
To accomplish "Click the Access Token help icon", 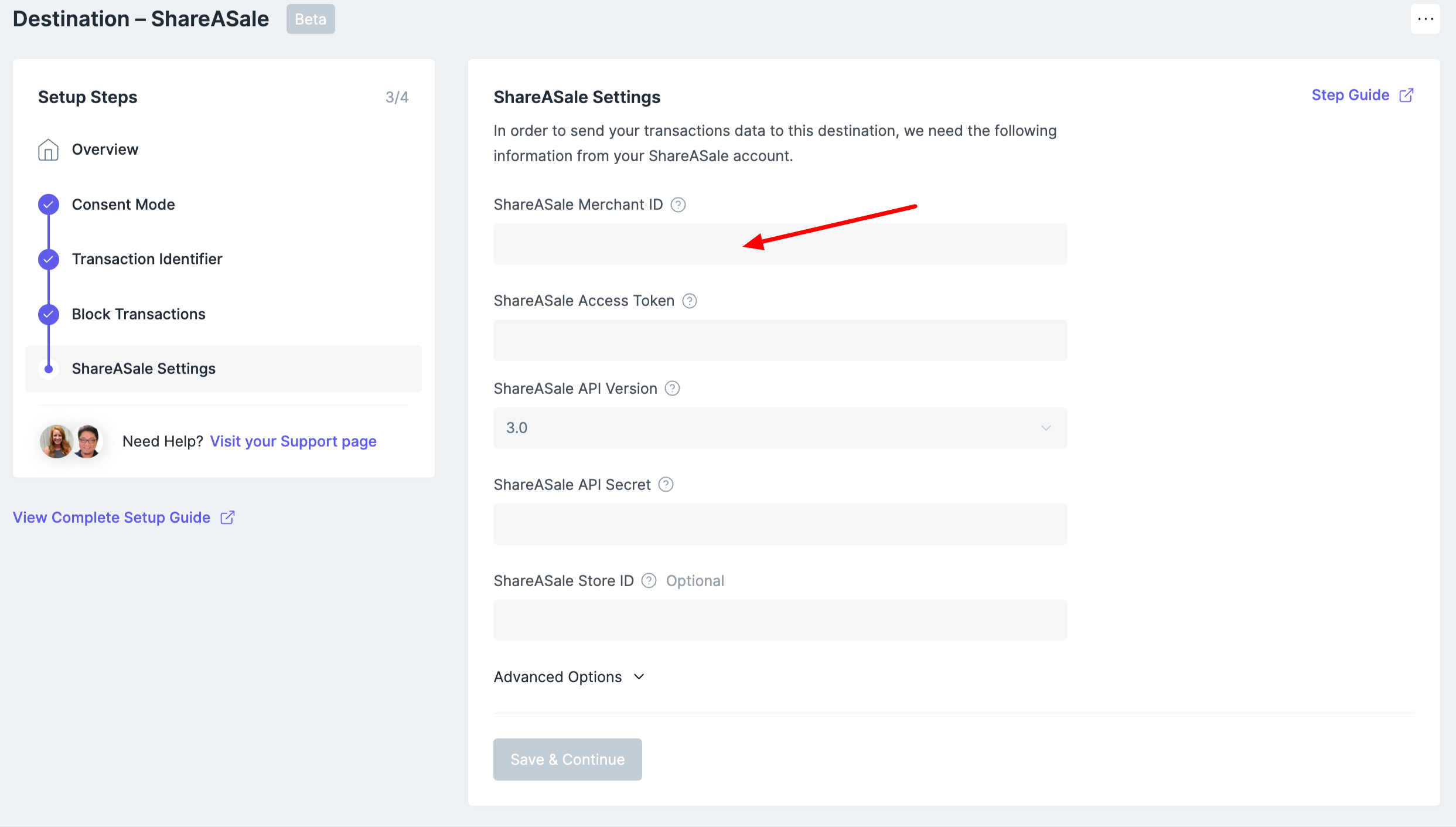I will 690,301.
